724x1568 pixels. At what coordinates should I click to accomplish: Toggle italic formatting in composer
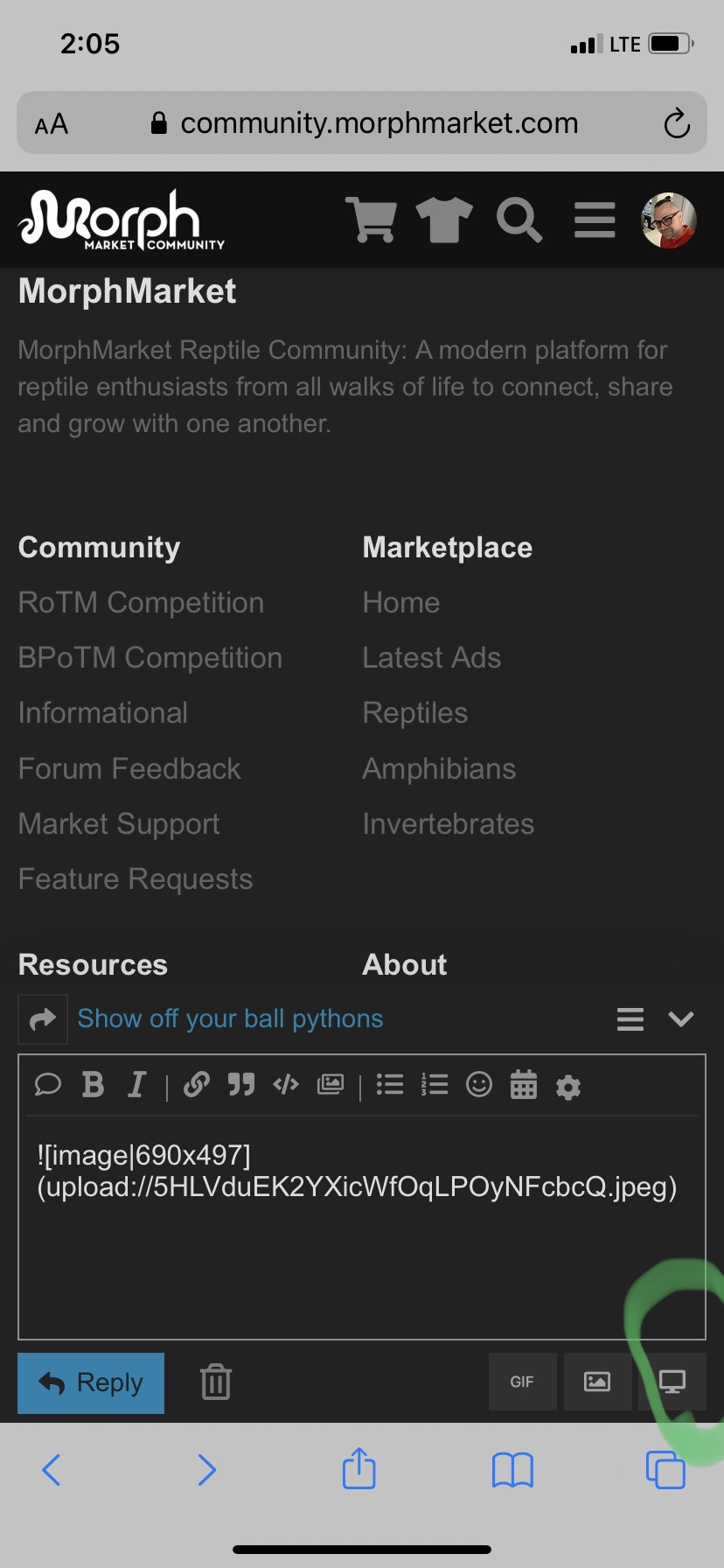(136, 1085)
